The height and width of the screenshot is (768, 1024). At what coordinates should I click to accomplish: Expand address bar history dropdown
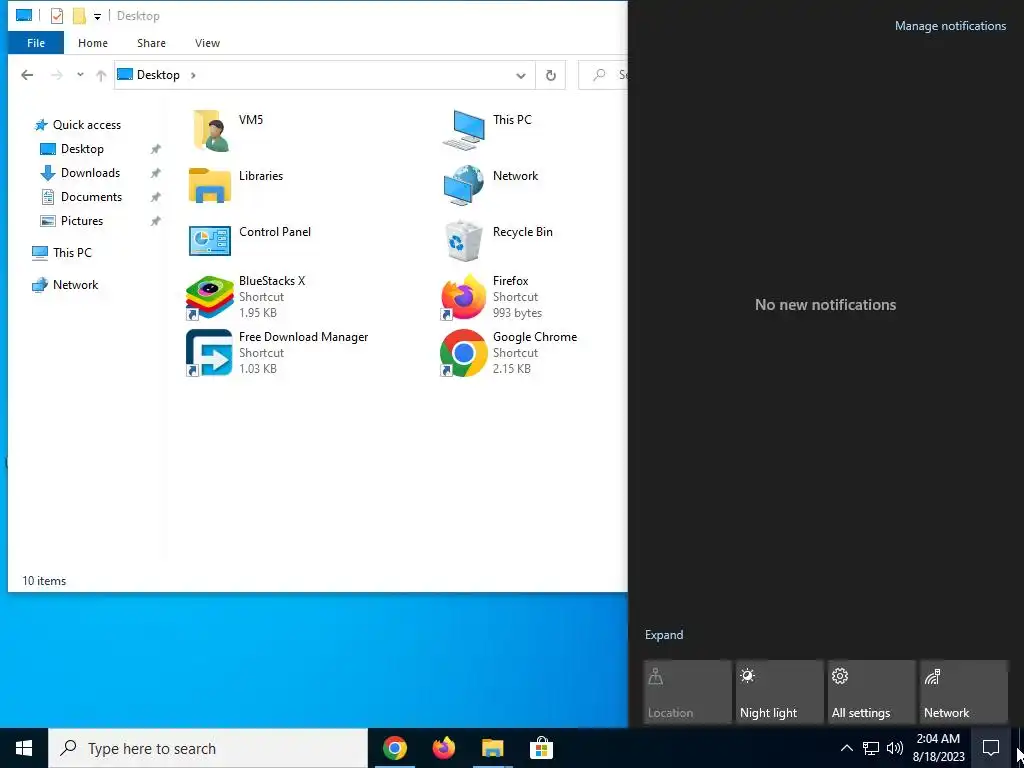pyautogui.click(x=520, y=76)
